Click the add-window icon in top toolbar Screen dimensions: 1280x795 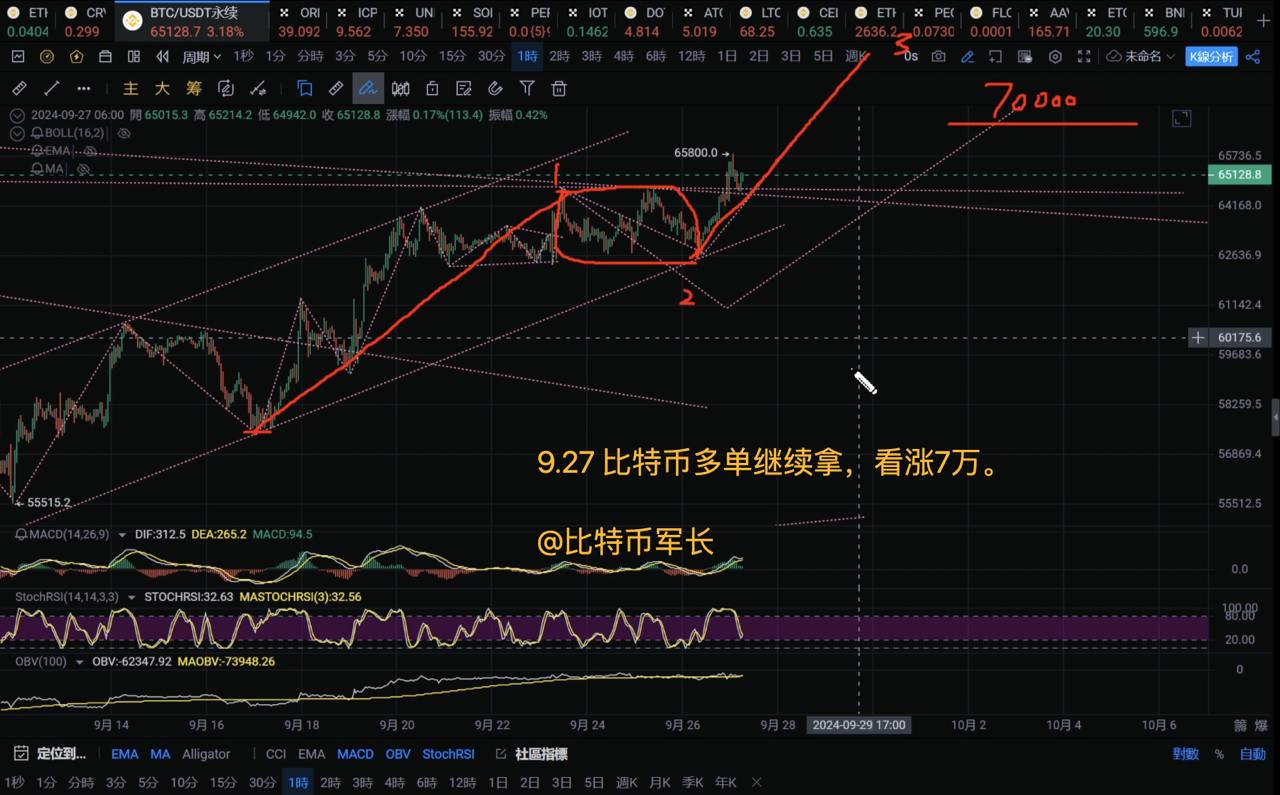pyautogui.click(x=995, y=57)
